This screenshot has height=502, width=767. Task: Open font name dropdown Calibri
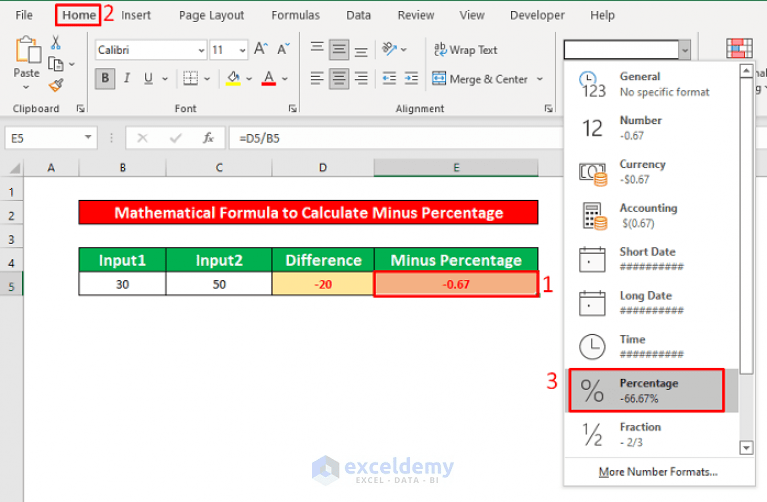(x=202, y=50)
